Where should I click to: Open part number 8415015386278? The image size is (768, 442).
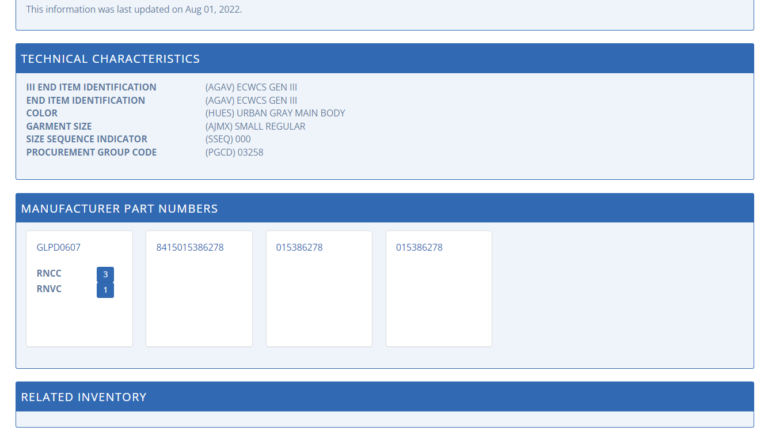[190, 247]
